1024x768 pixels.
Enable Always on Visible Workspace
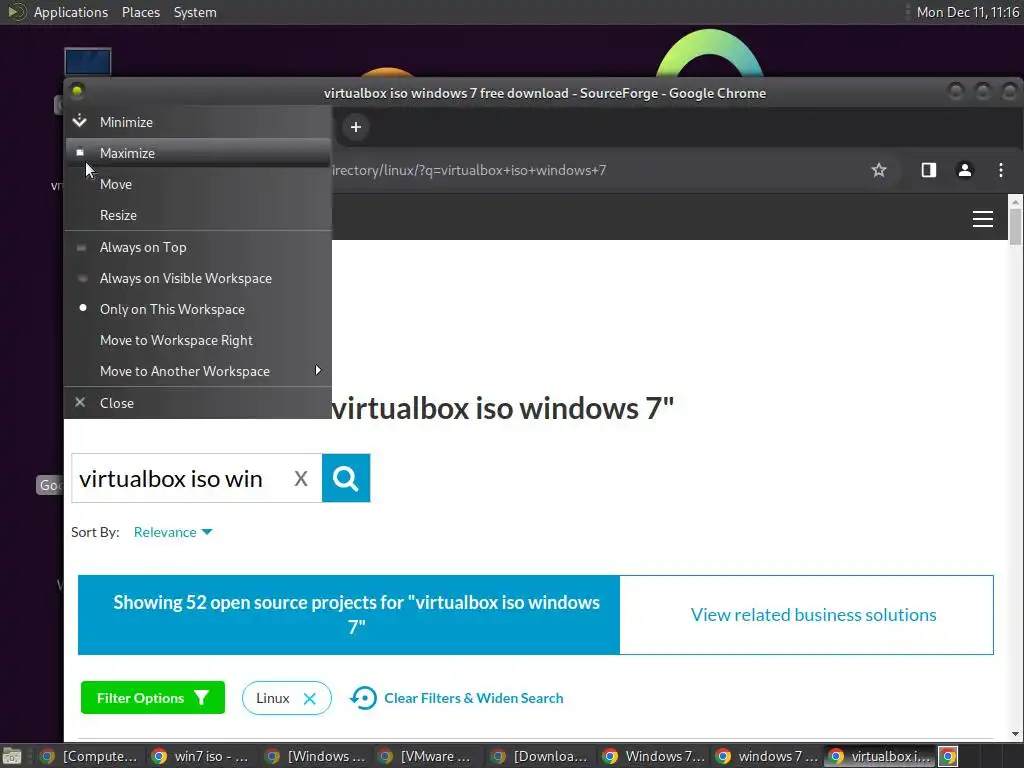pos(198,278)
